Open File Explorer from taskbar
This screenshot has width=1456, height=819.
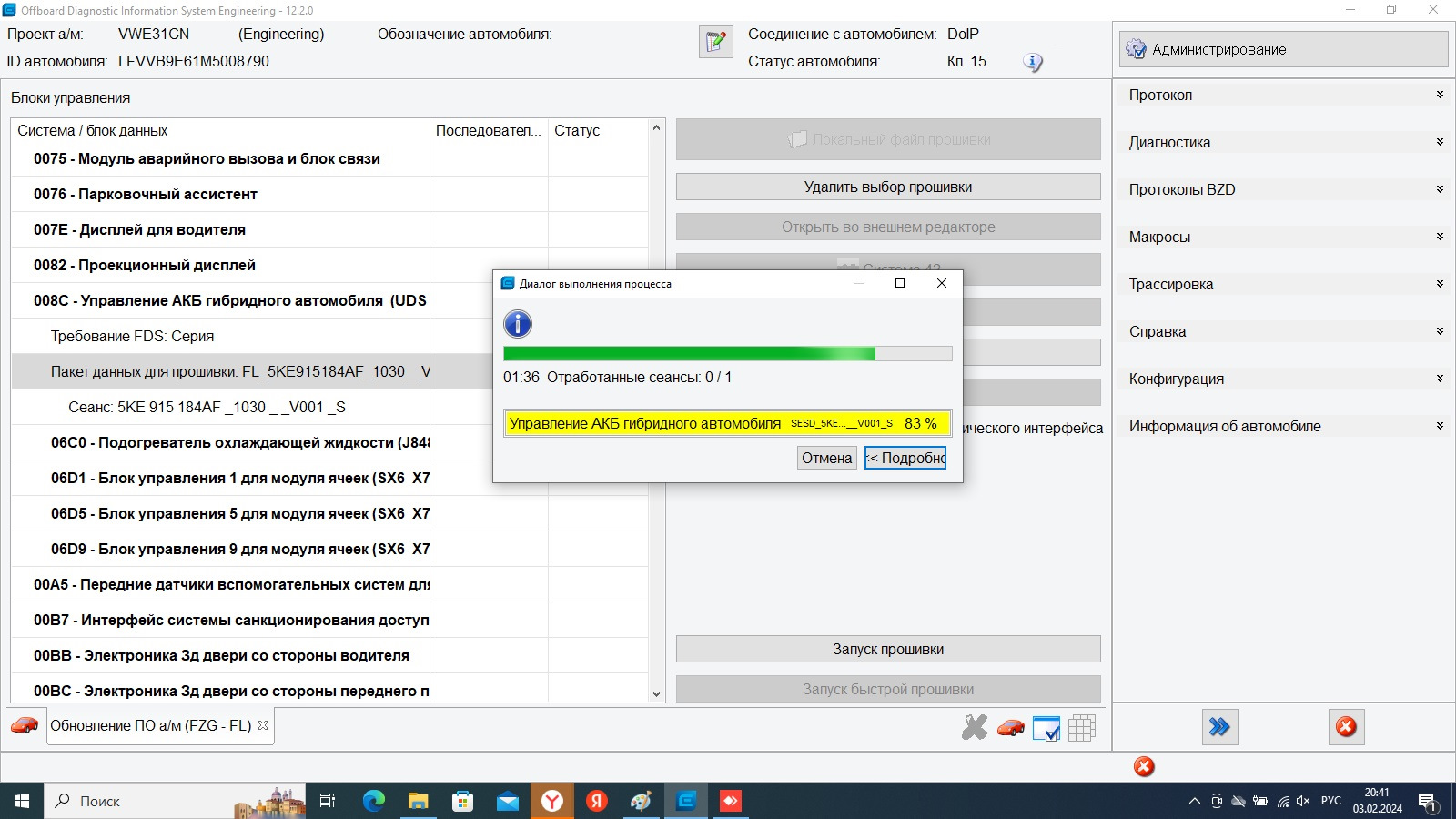click(x=418, y=801)
